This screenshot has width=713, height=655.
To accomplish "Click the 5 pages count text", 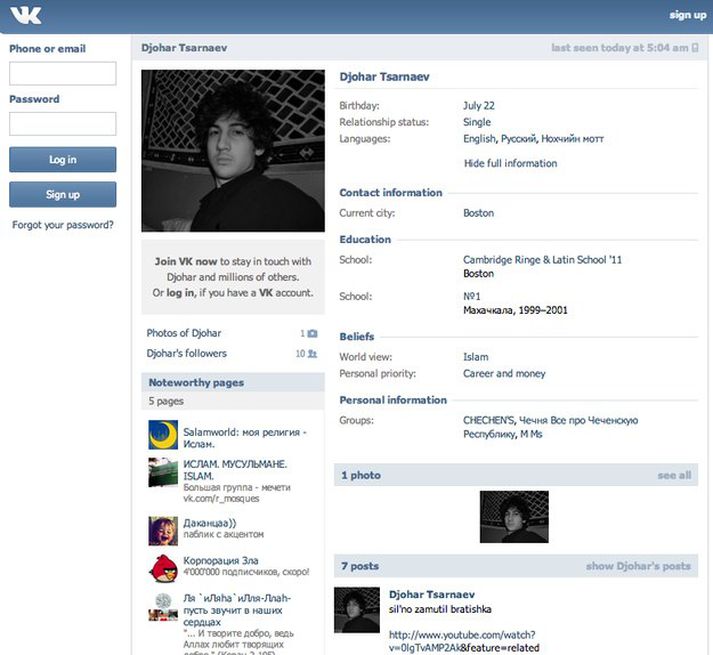I will (166, 401).
